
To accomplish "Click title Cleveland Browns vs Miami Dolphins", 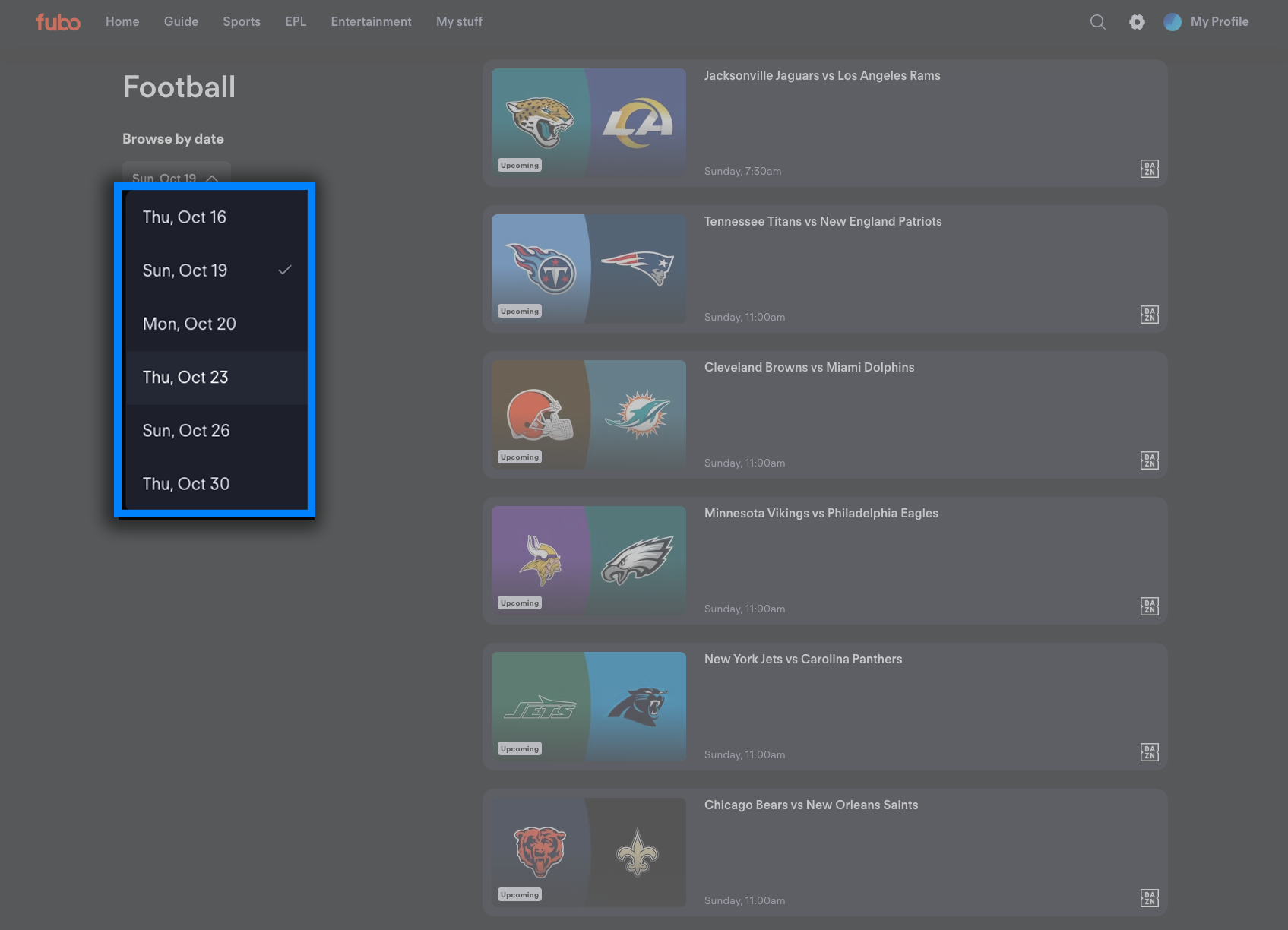I will [809, 368].
